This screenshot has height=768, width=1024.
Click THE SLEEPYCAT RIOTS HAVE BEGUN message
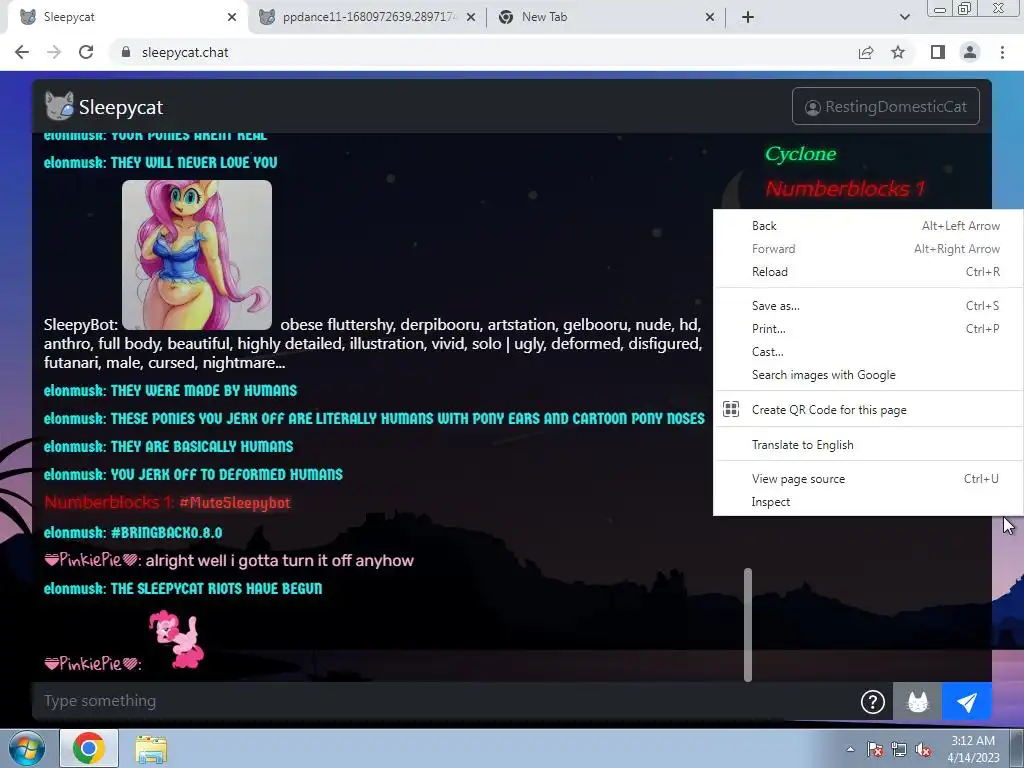[x=216, y=588]
